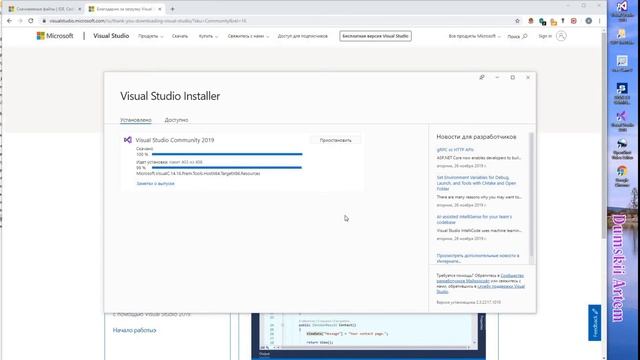
Task: Click the search magnifier icon on Microsoft page
Action: point(525,36)
